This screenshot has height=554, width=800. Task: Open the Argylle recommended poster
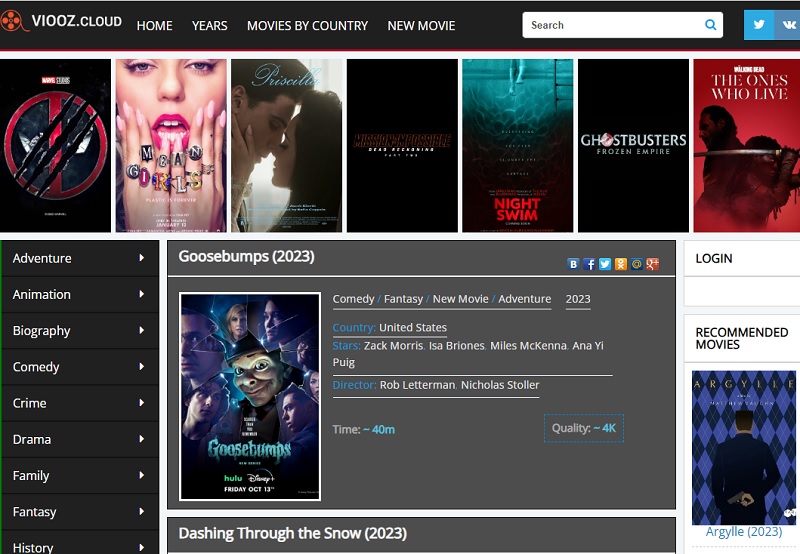(744, 447)
